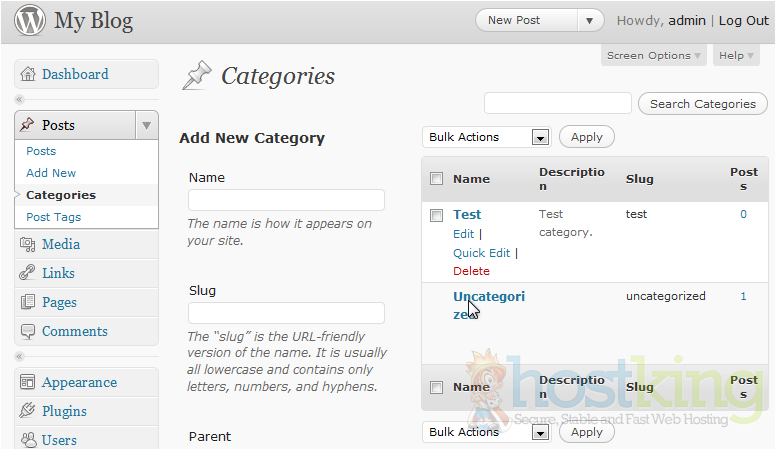Click the Plugins plug icon
This screenshot has width=776, height=450.
point(27,412)
